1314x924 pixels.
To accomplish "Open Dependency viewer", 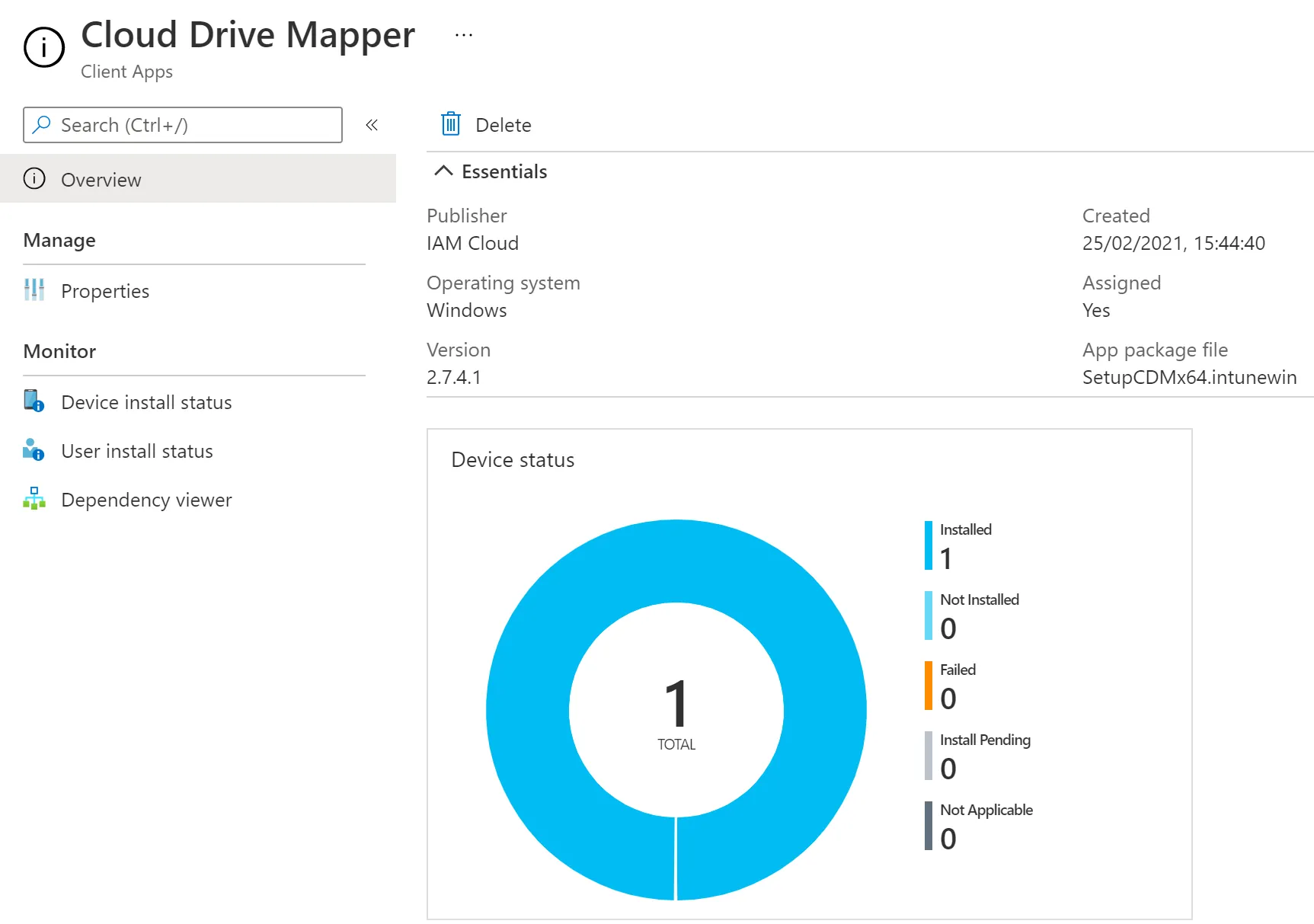I will [x=146, y=500].
